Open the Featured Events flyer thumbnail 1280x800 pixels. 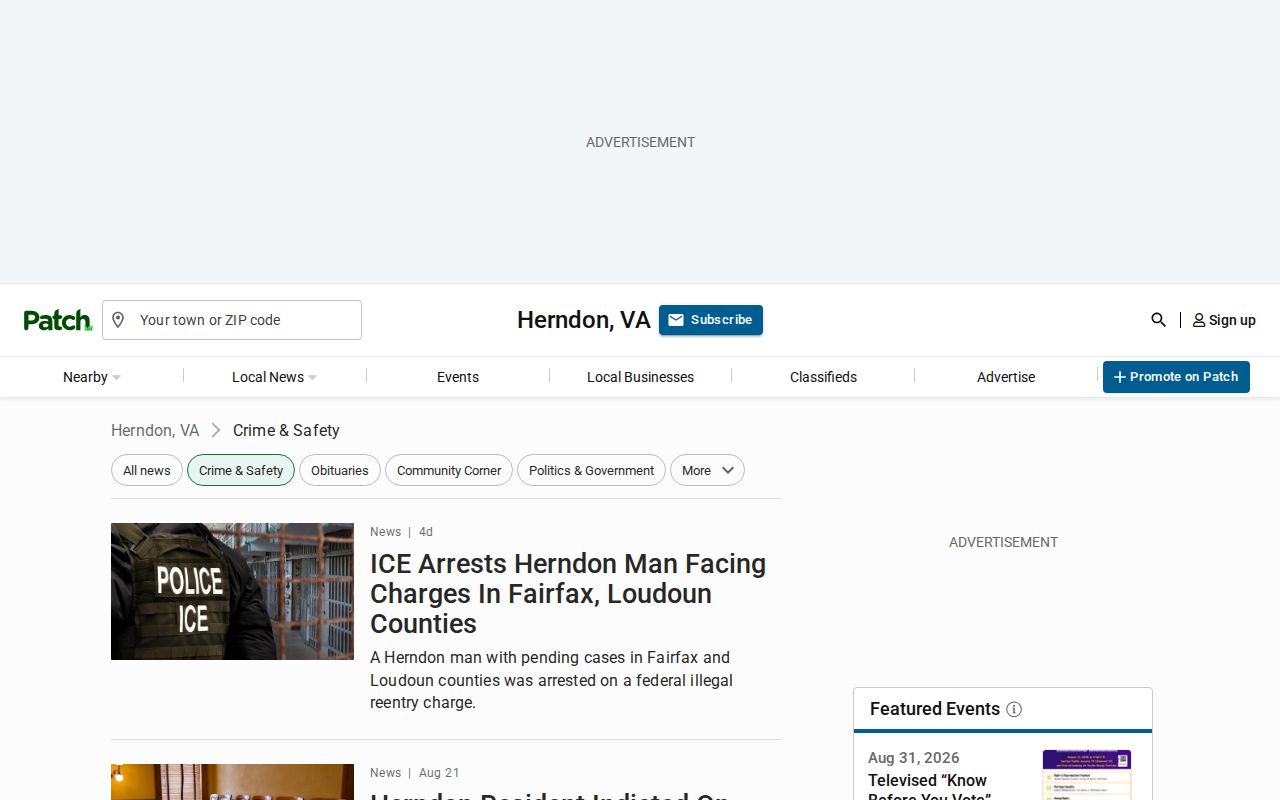(1087, 775)
